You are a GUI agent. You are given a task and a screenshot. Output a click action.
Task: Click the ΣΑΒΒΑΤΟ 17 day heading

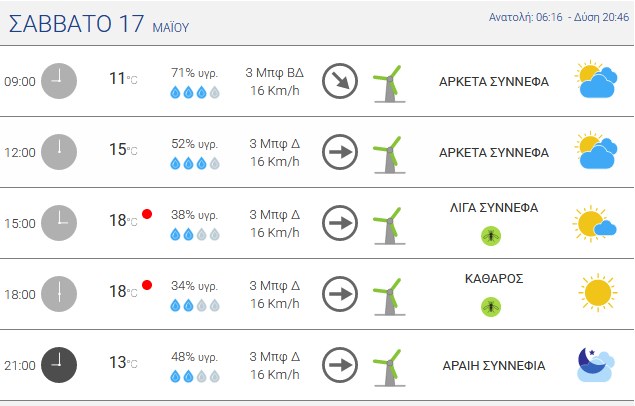pyautogui.click(x=77, y=23)
